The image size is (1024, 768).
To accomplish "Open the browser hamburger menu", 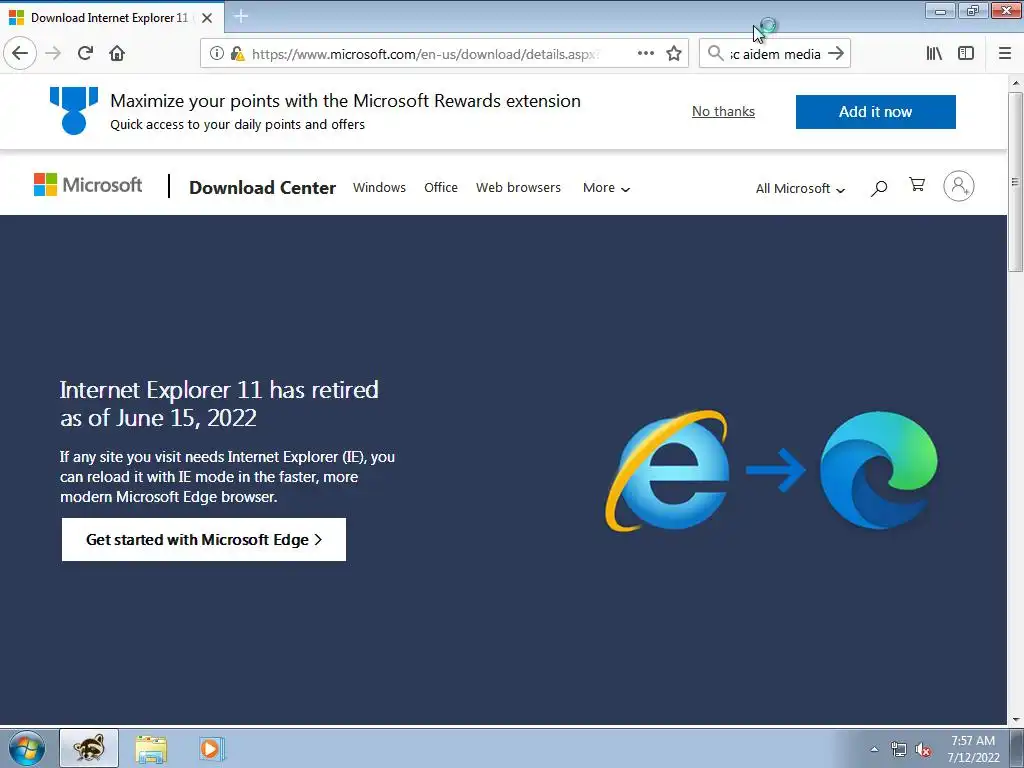I will (x=1005, y=53).
